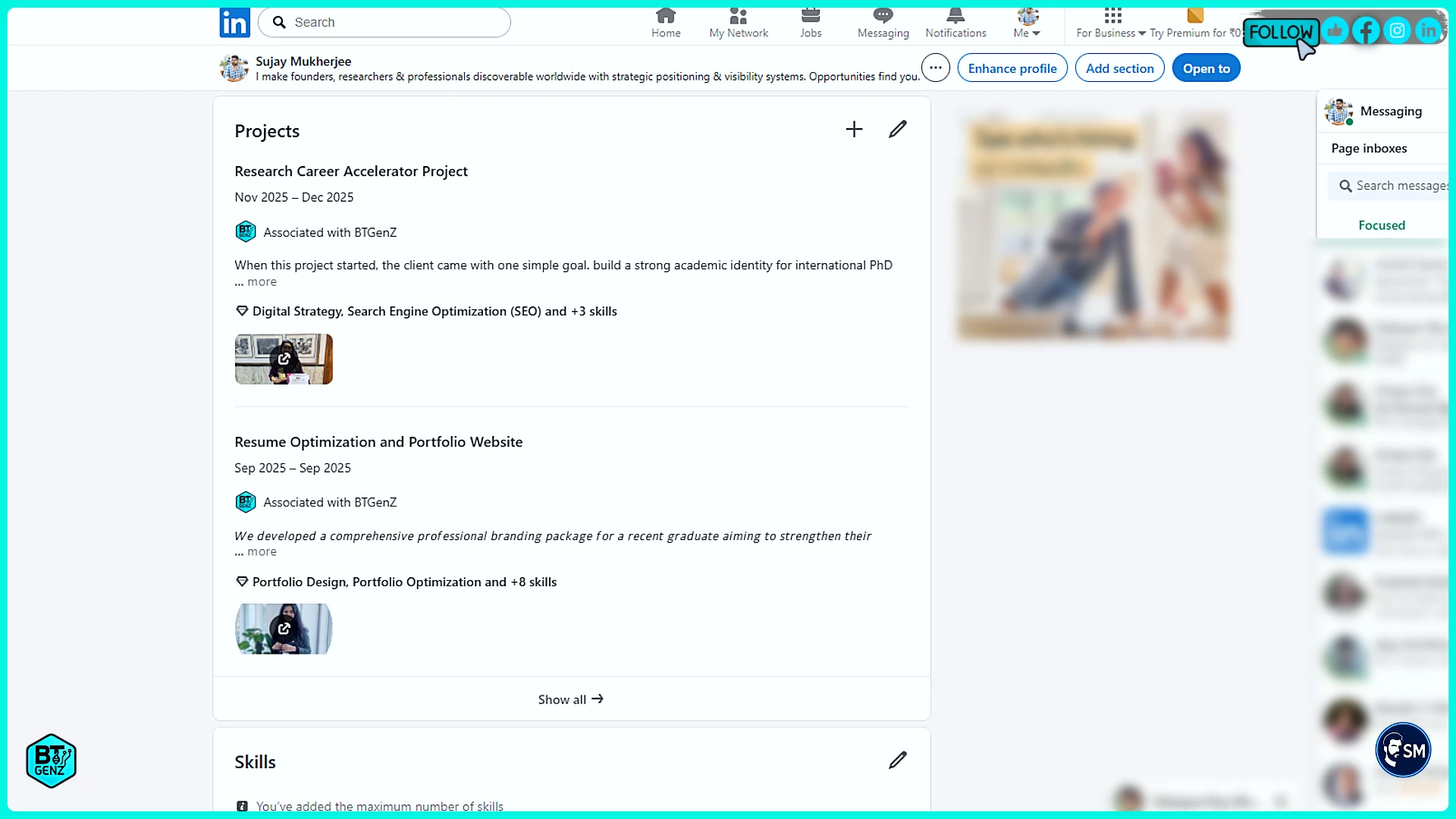Screen dimensions: 1456x819
Task: Click the Enhance profile button
Action: pyautogui.click(x=1012, y=68)
